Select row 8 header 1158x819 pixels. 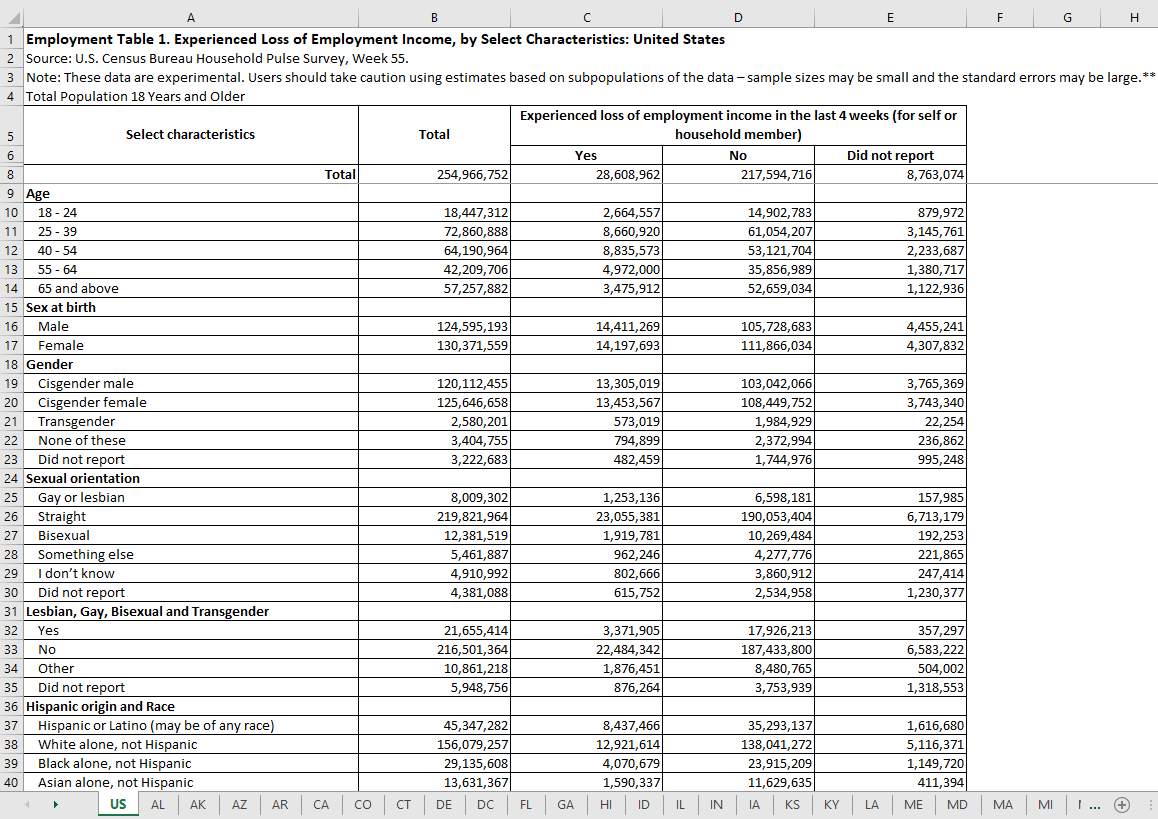point(11,174)
